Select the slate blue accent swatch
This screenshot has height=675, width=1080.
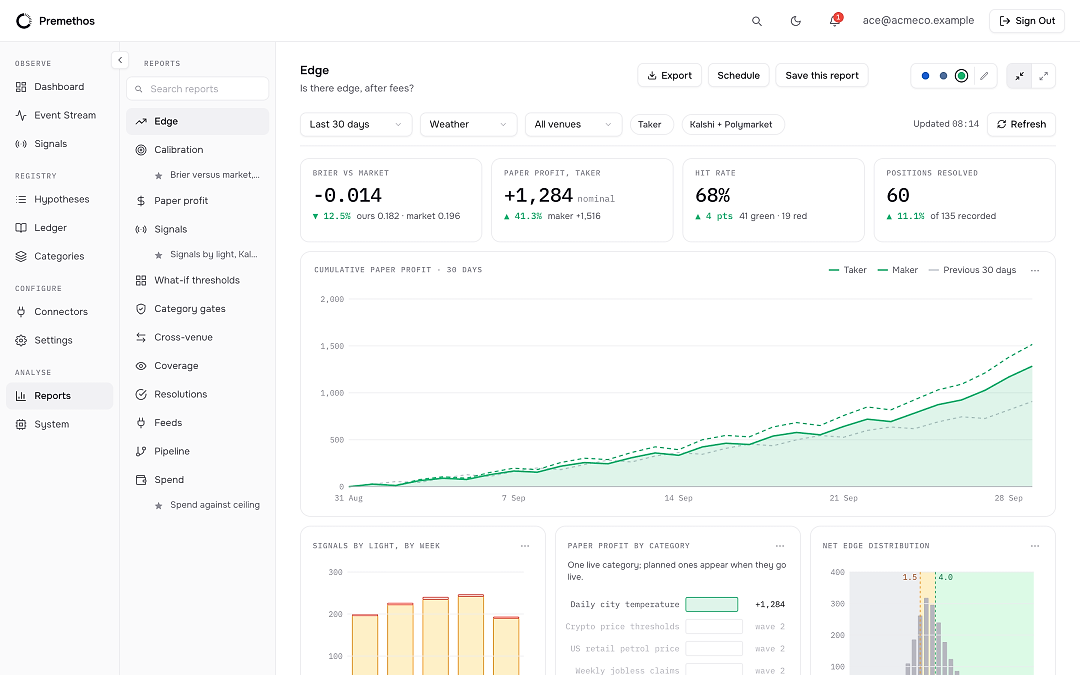pyautogui.click(x=943, y=76)
